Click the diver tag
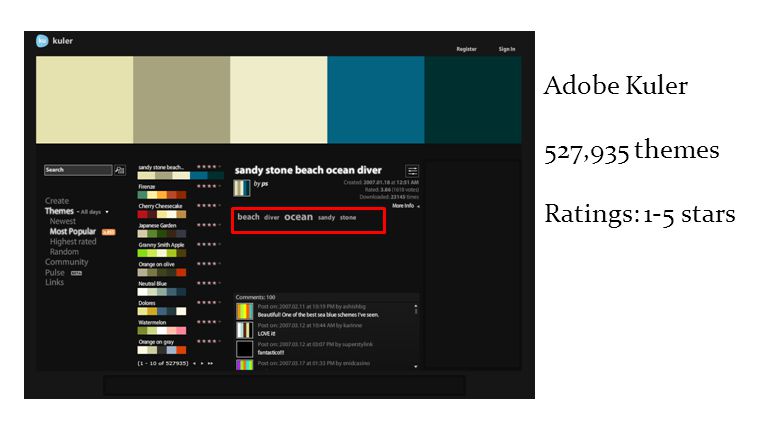This screenshot has width=768, height=432. pos(272,217)
